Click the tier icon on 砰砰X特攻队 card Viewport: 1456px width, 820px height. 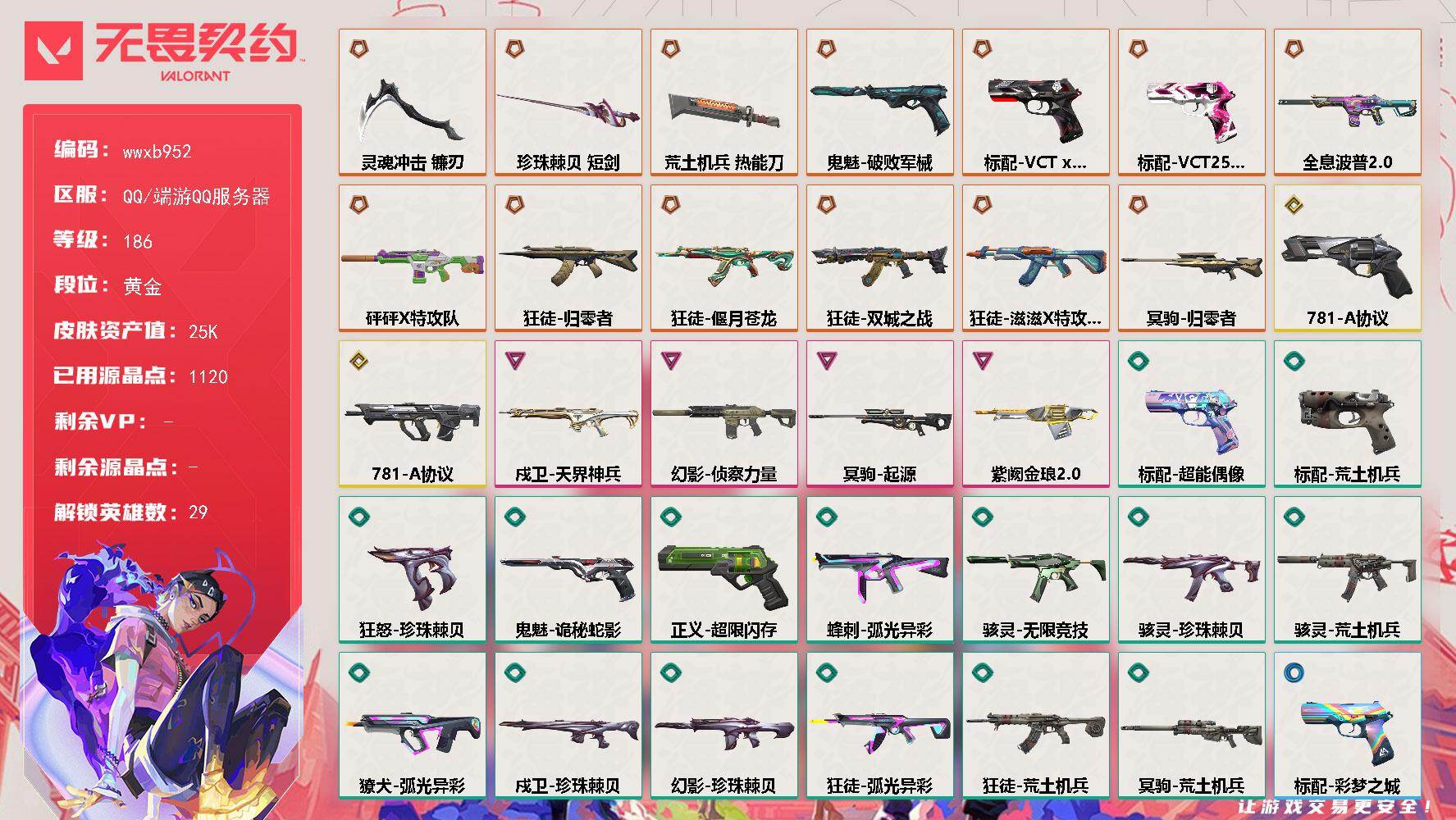pos(358,205)
